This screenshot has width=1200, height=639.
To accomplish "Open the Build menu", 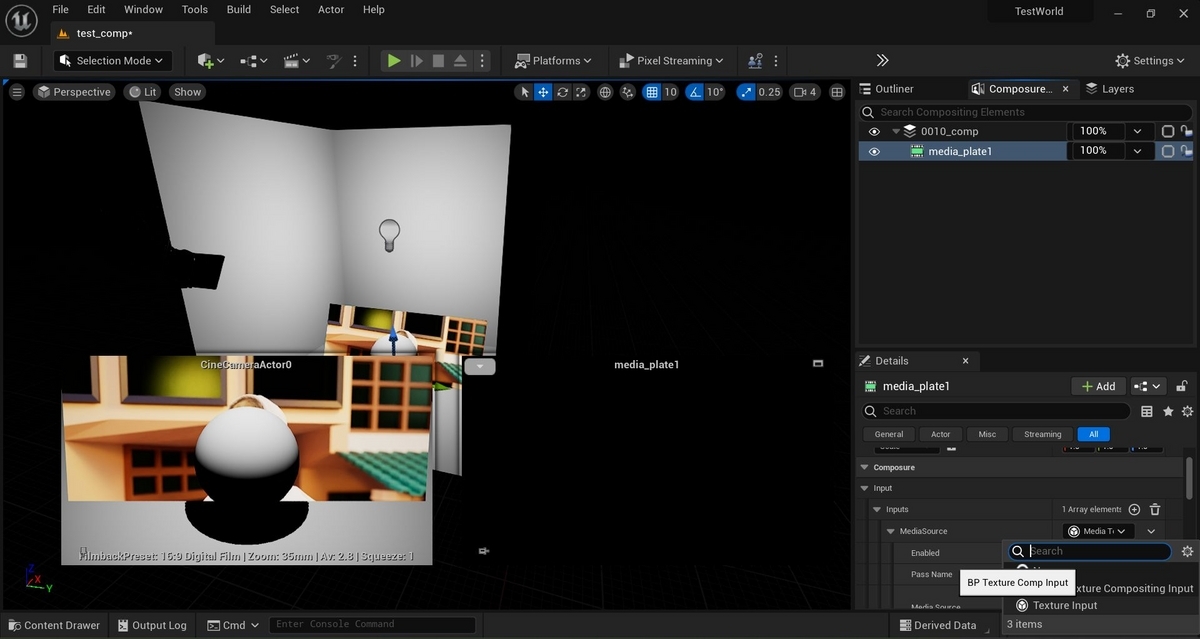I will point(239,10).
